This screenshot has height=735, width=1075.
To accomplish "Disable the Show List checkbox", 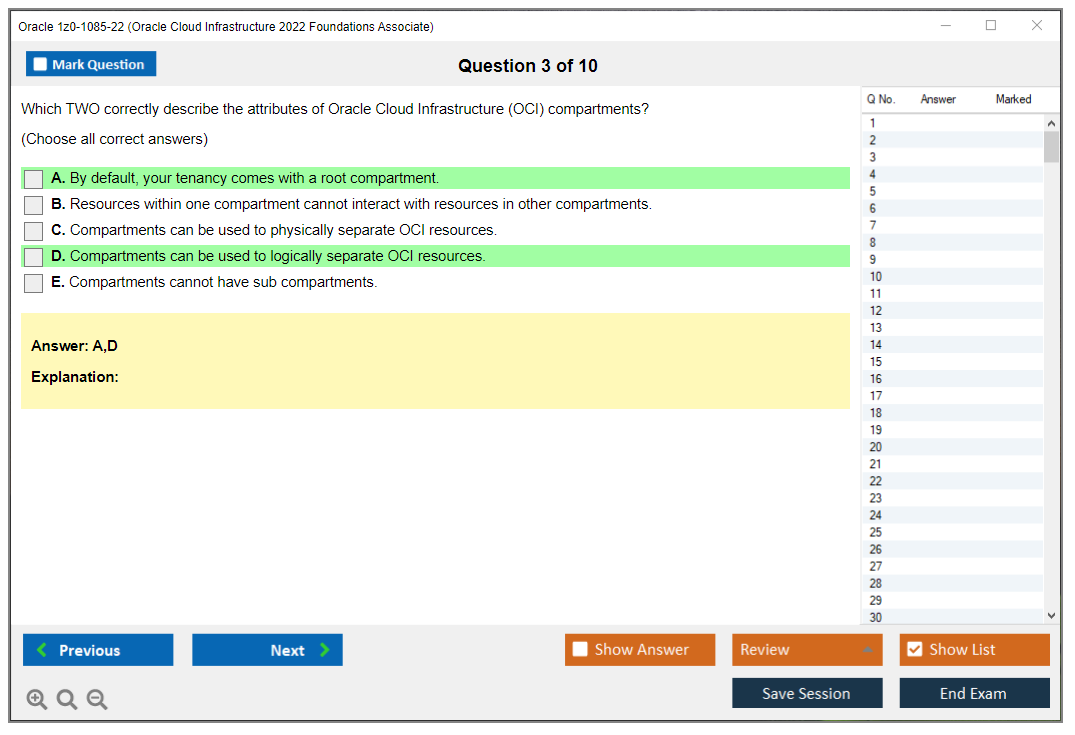I will click(x=914, y=649).
